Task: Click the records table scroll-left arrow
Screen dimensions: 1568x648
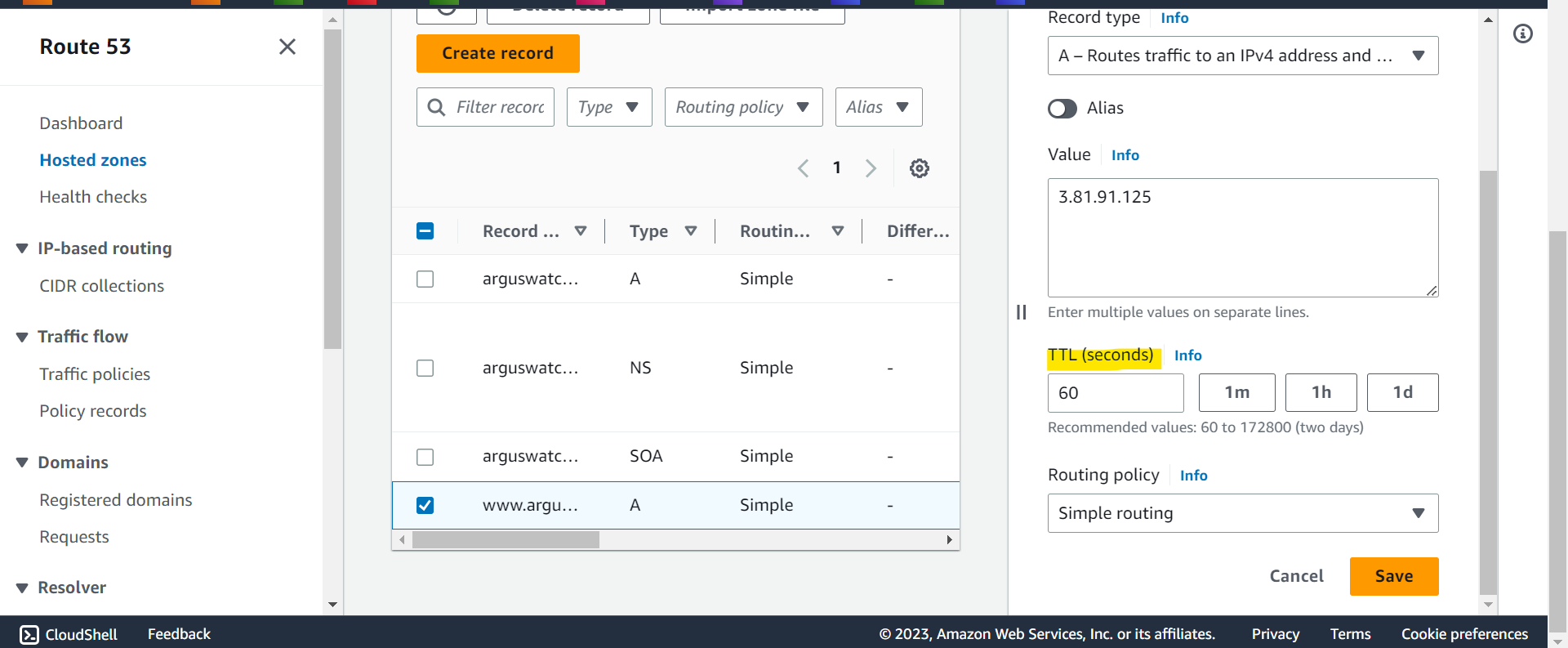Action: coord(402,540)
